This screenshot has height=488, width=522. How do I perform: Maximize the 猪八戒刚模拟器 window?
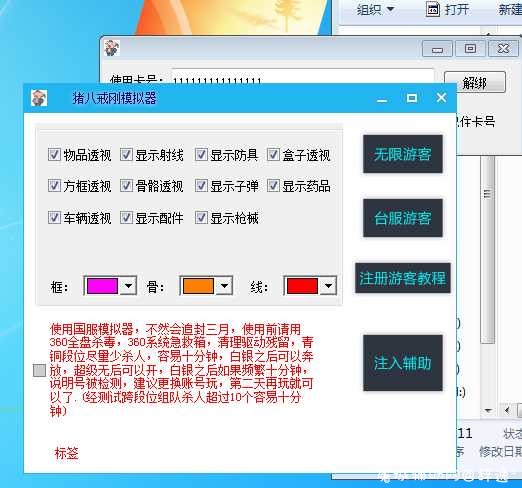pyautogui.click(x=412, y=98)
